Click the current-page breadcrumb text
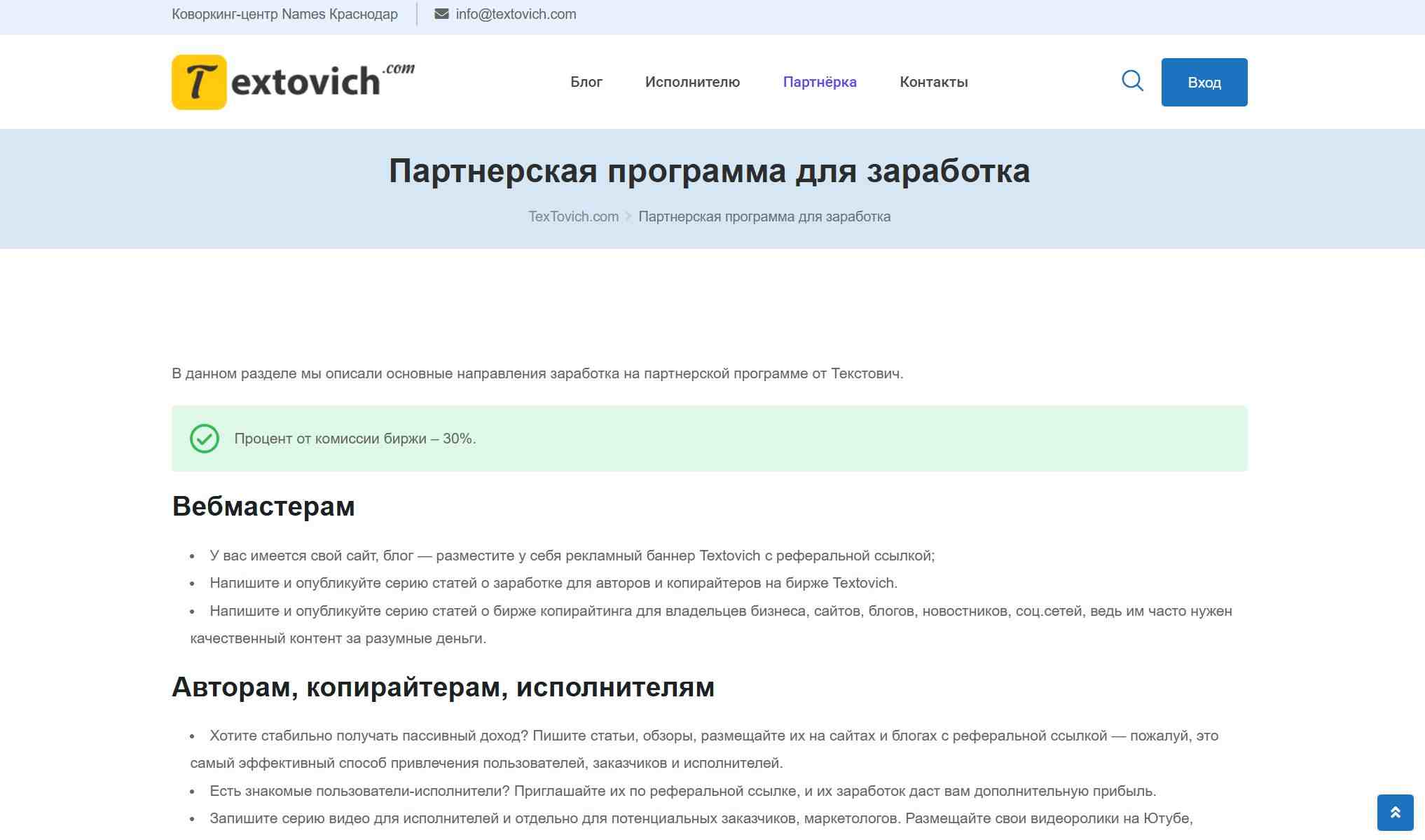This screenshot has height=840, width=1425. pyautogui.click(x=764, y=216)
